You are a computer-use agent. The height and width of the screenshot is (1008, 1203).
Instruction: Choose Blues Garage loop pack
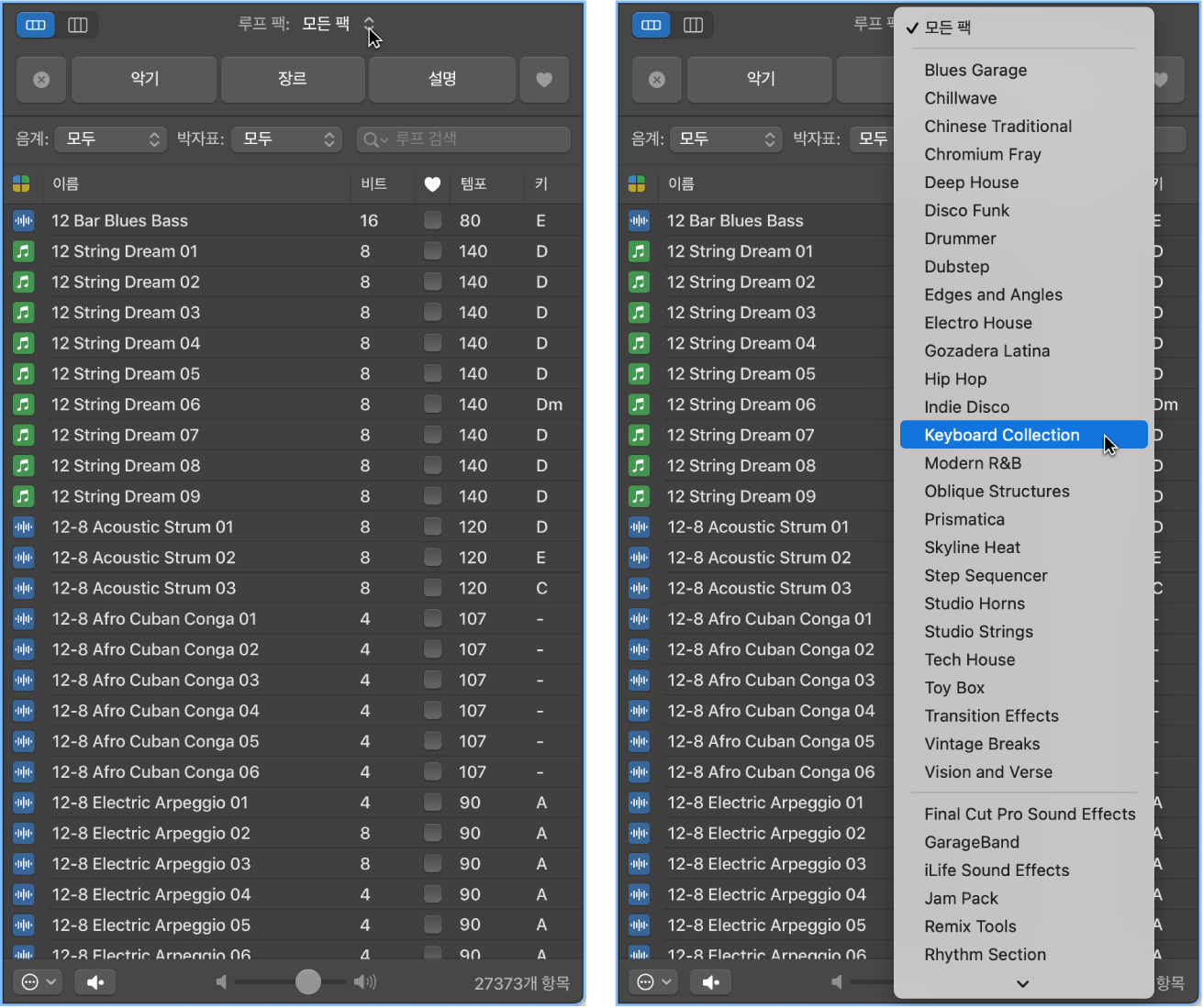[1024, 70]
